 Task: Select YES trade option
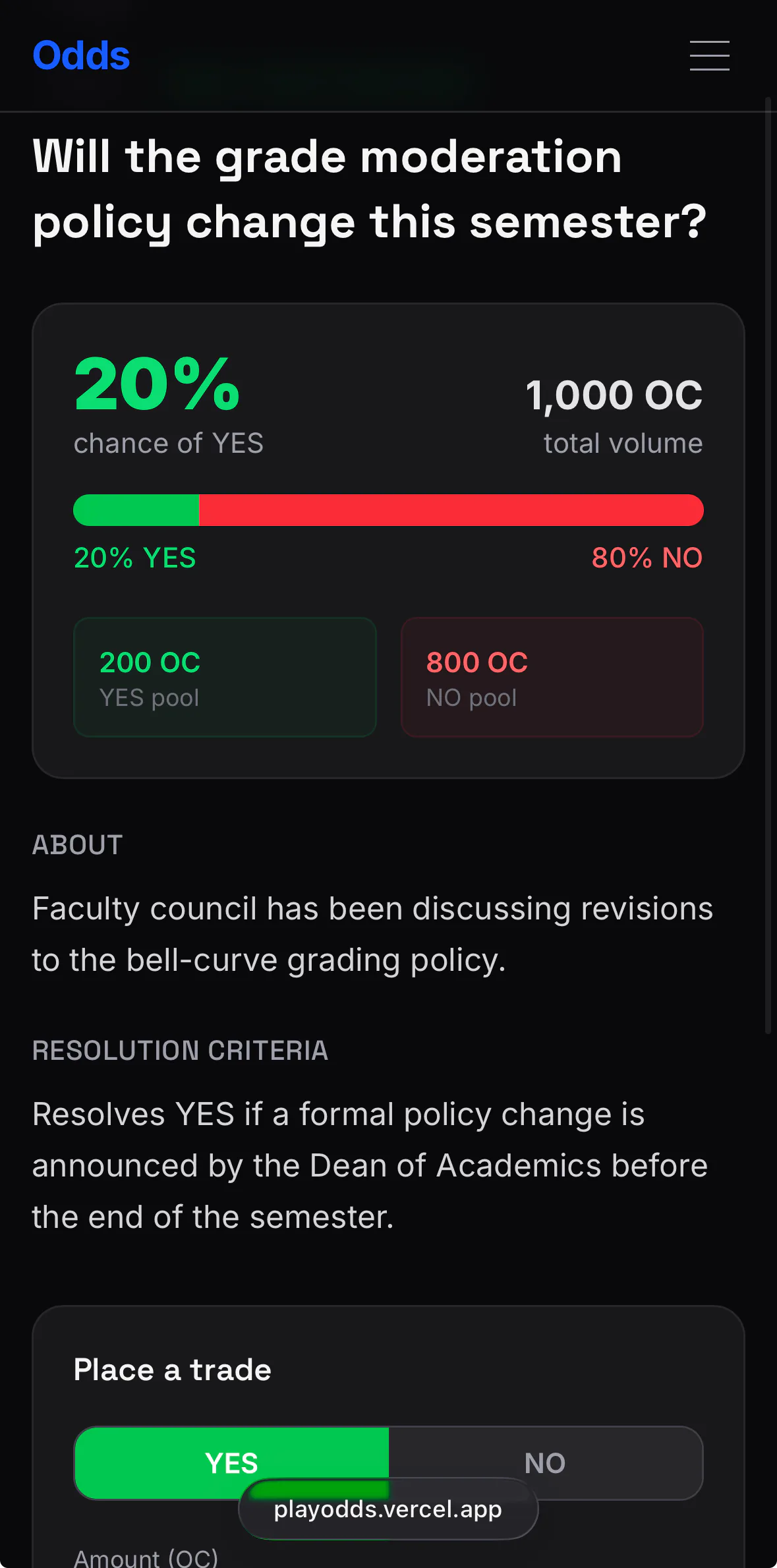tap(232, 1463)
